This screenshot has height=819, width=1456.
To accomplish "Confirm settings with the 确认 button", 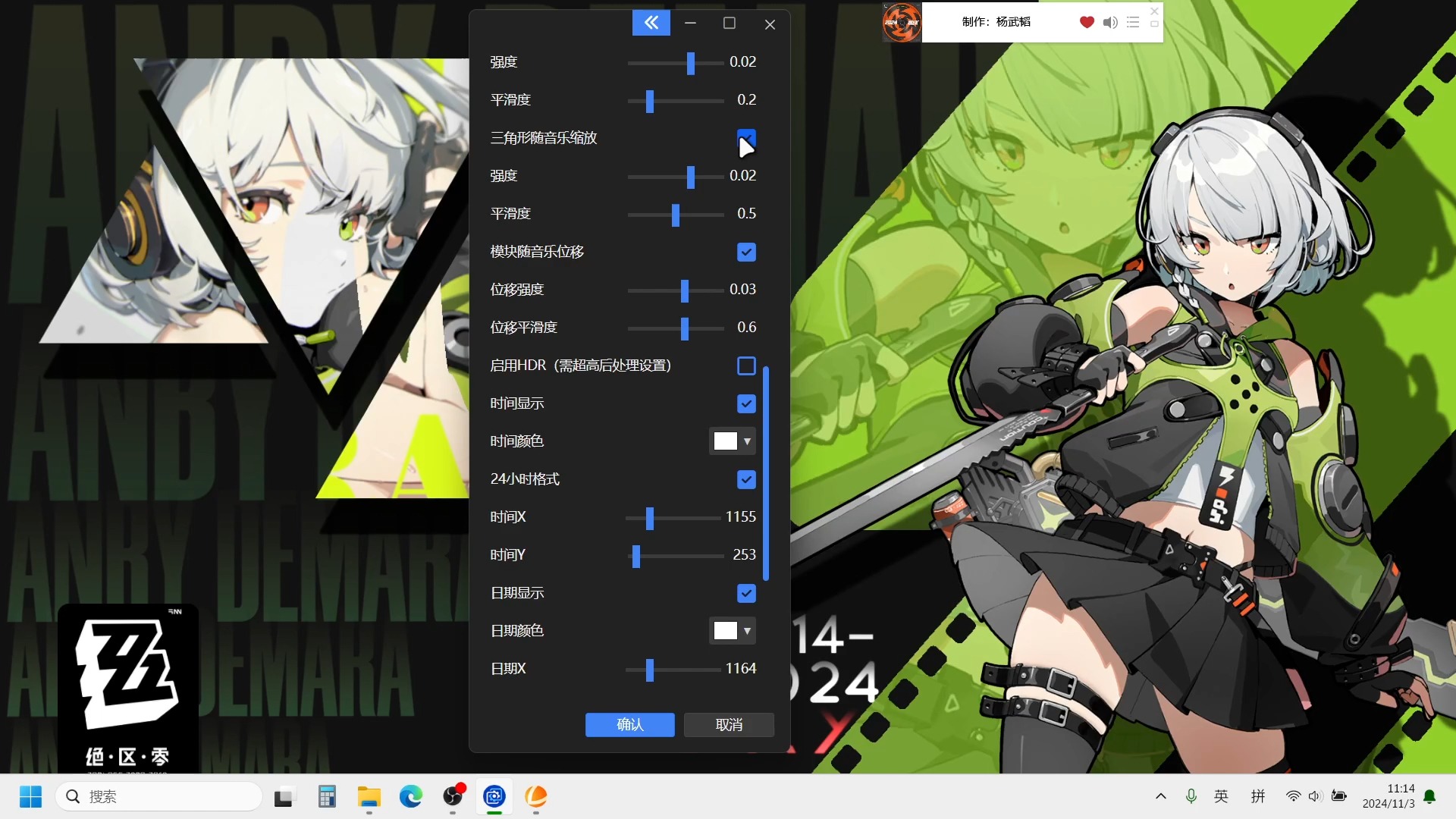I will [x=629, y=725].
